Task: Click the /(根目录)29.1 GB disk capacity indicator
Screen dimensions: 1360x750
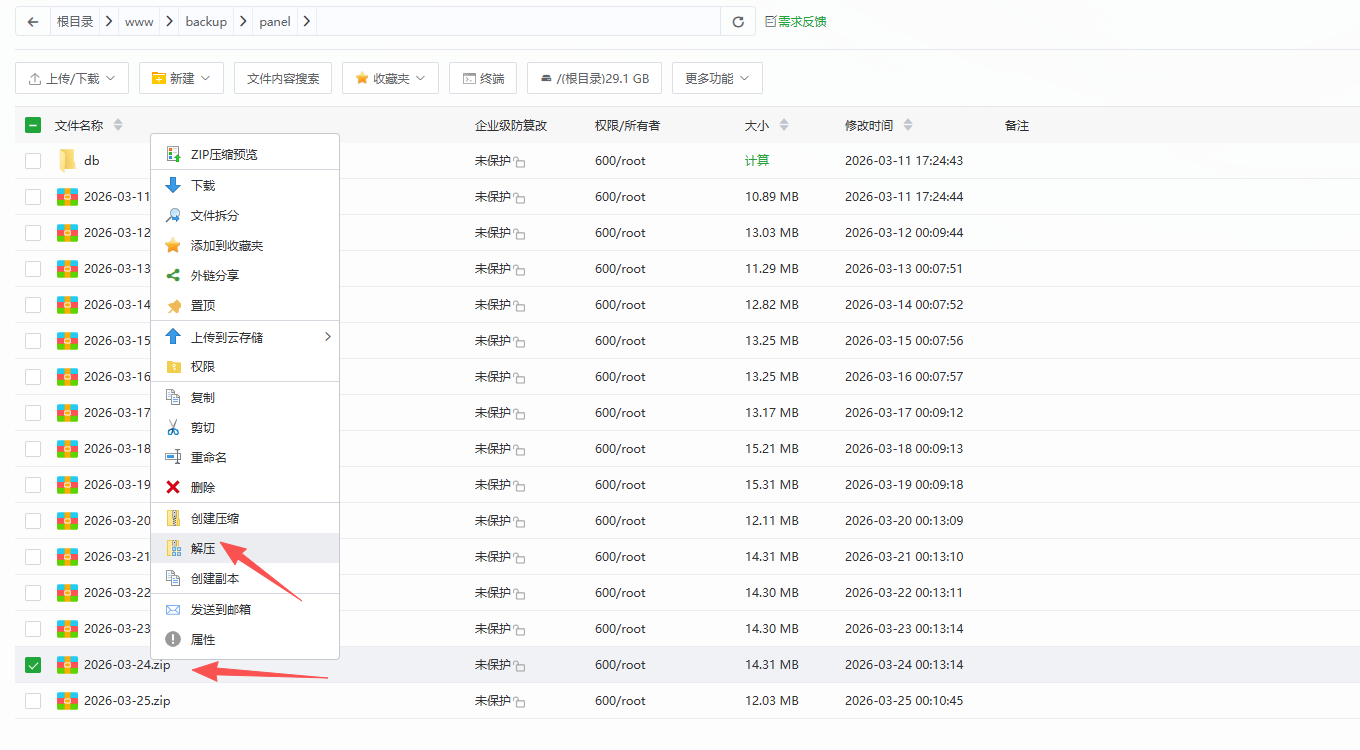Action: 594,77
